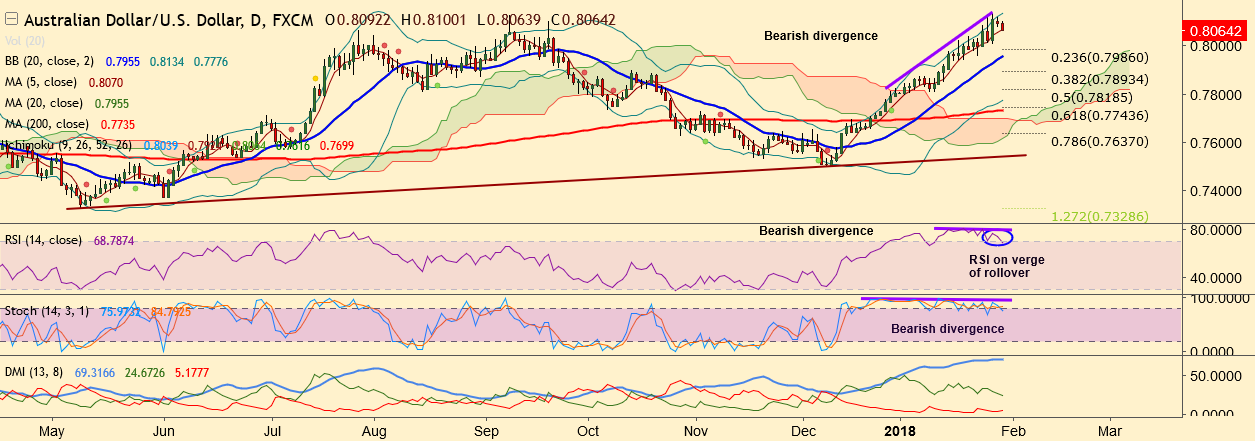Click the RSI value 68.7874
The height and width of the screenshot is (441, 1255).
click(114, 241)
